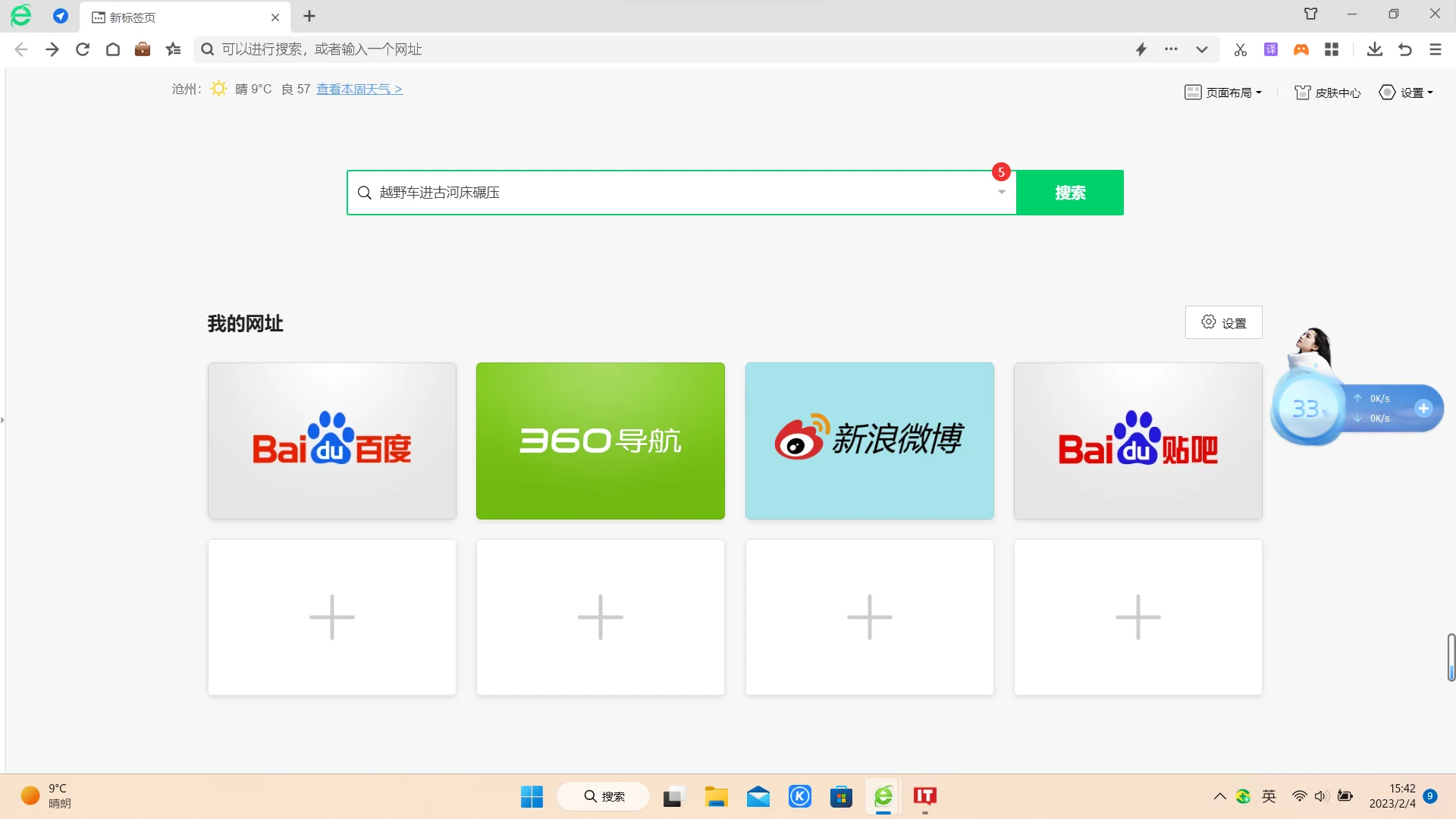Add a site in the empty tile below 百度
Screen dimensions: 1456x819
point(332,617)
